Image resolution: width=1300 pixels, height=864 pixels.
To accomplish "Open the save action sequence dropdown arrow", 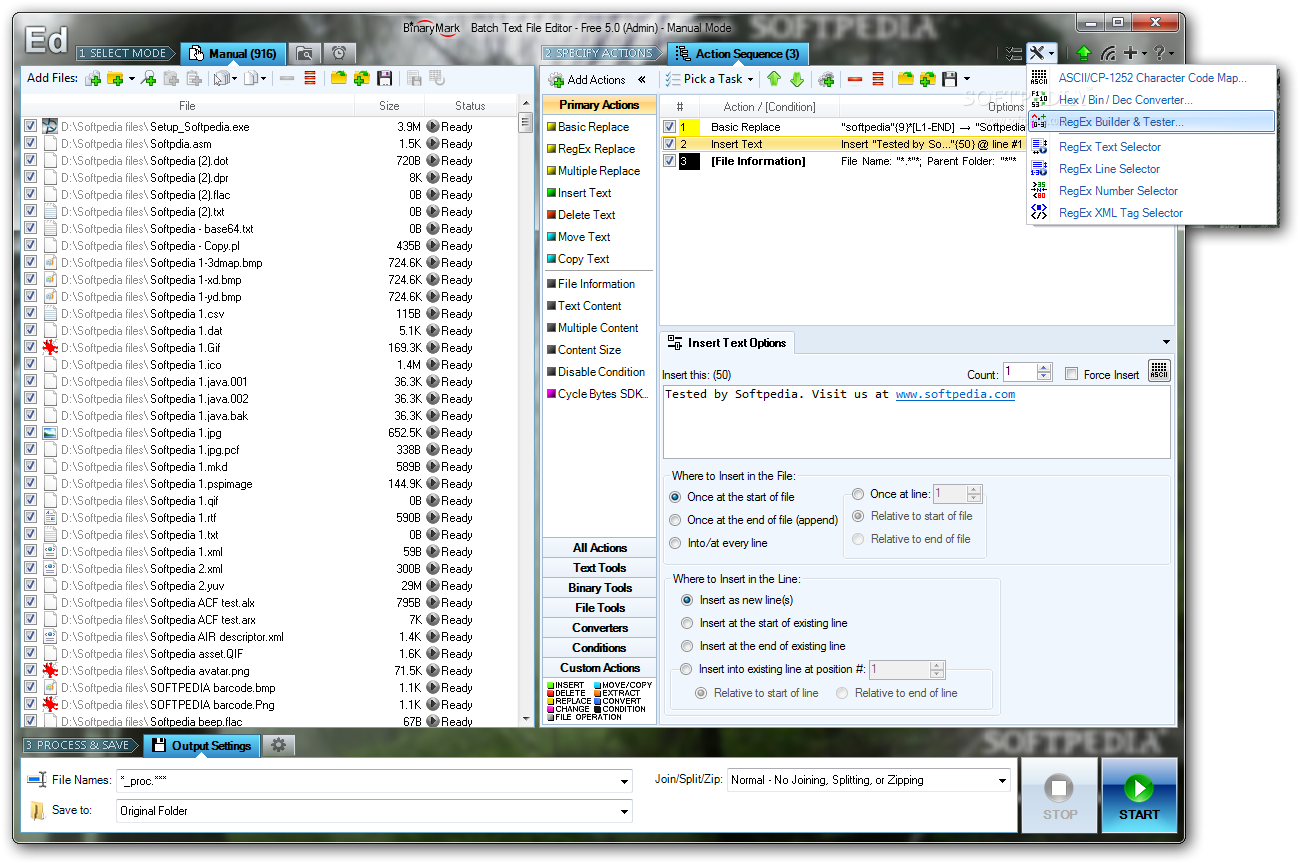I will [967, 79].
